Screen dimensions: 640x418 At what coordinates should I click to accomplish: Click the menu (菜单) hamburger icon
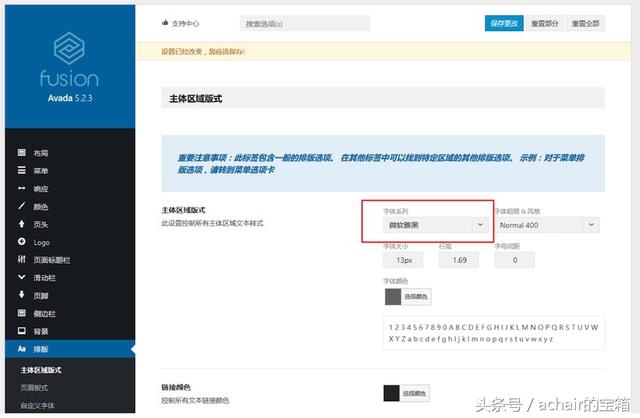point(22,170)
